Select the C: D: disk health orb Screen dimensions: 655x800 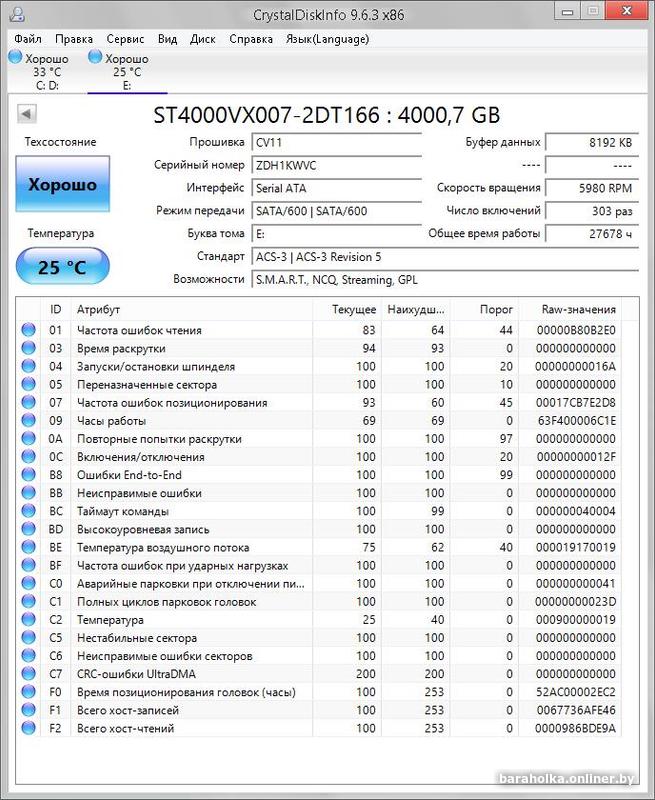click(x=16, y=57)
